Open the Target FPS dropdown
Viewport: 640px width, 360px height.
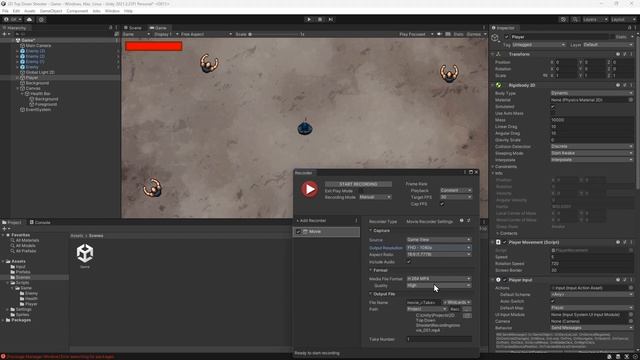click(456, 197)
